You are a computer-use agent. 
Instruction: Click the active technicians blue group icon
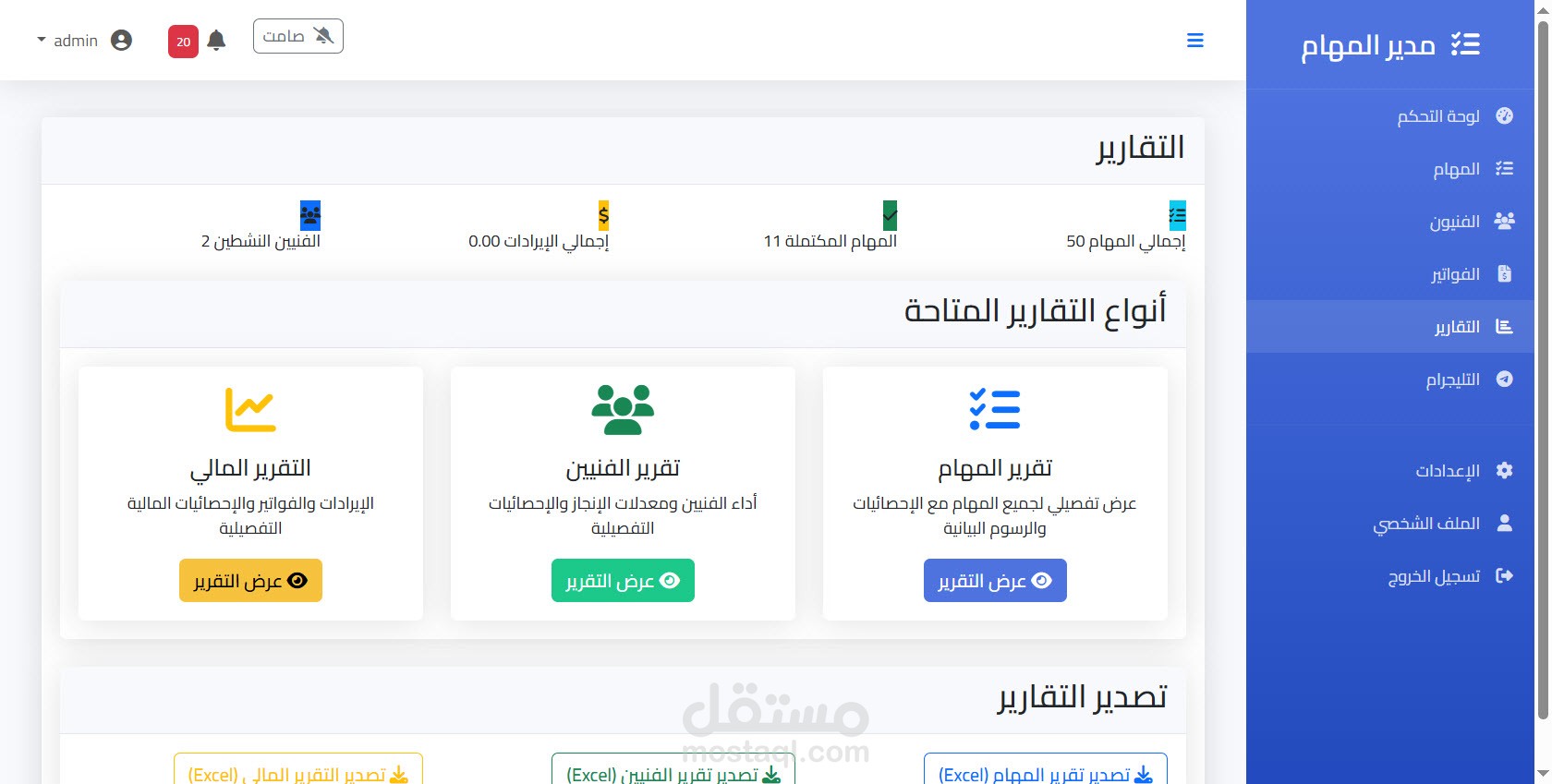[x=310, y=215]
